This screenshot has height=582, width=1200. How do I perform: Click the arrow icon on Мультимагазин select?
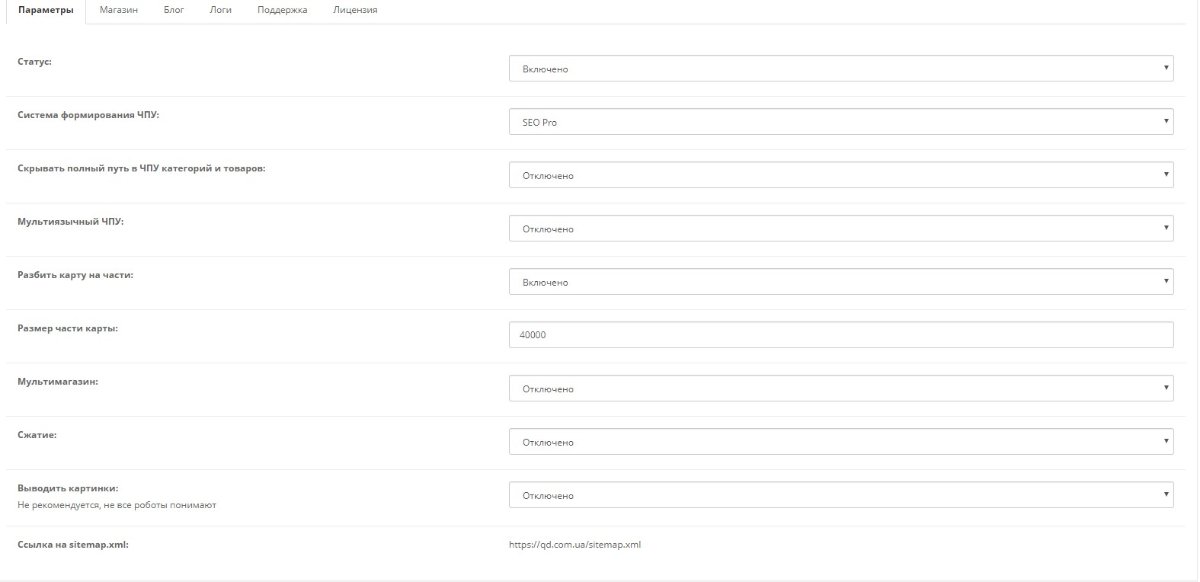(1166, 389)
